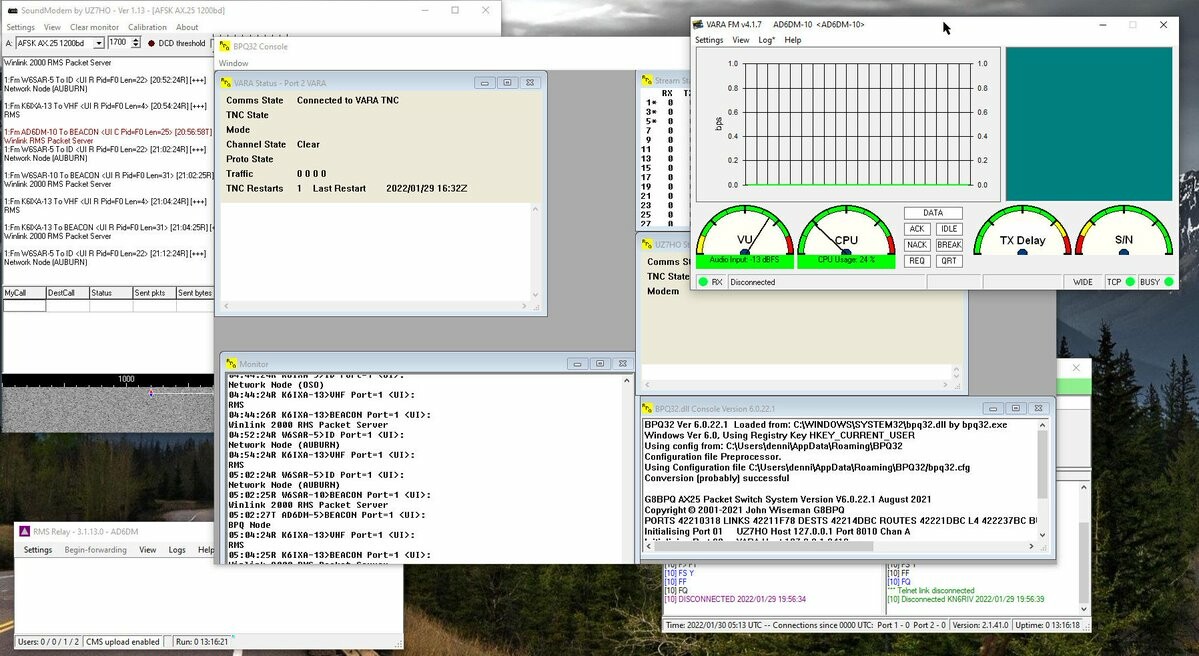Click the BREAK box in VARA FM
1199x656 pixels.
949,245
